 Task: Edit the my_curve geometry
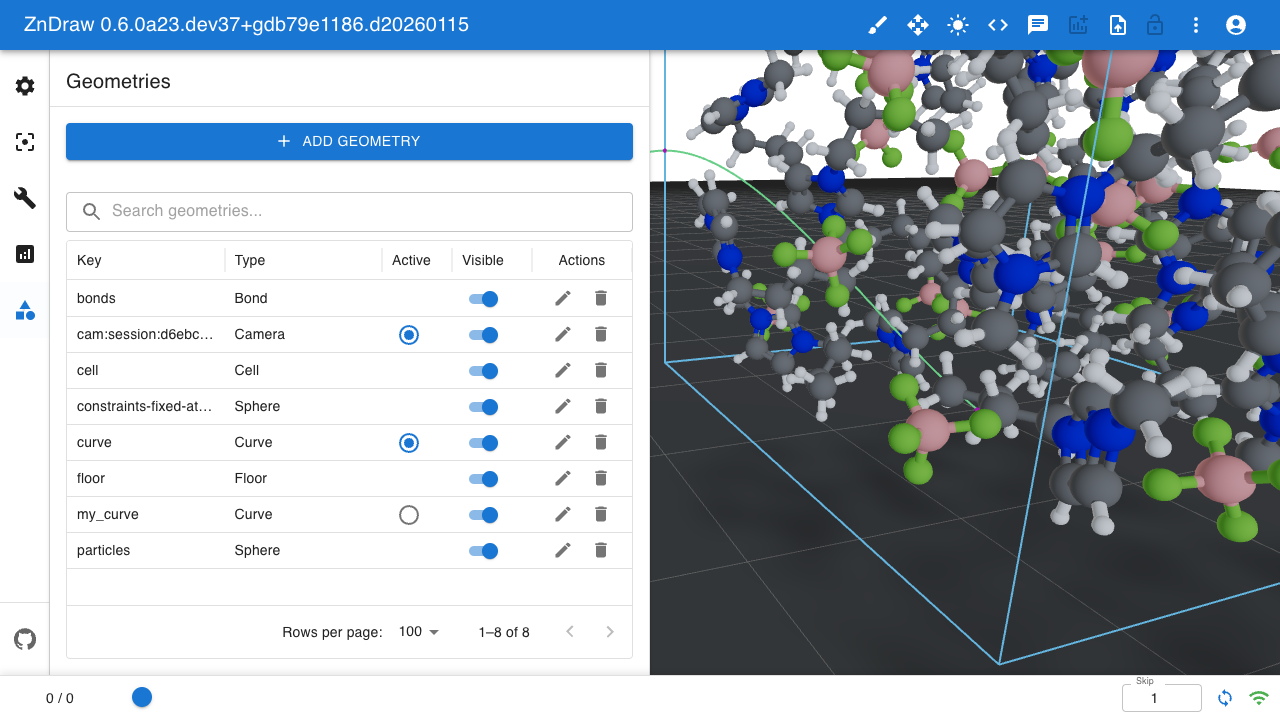point(563,514)
